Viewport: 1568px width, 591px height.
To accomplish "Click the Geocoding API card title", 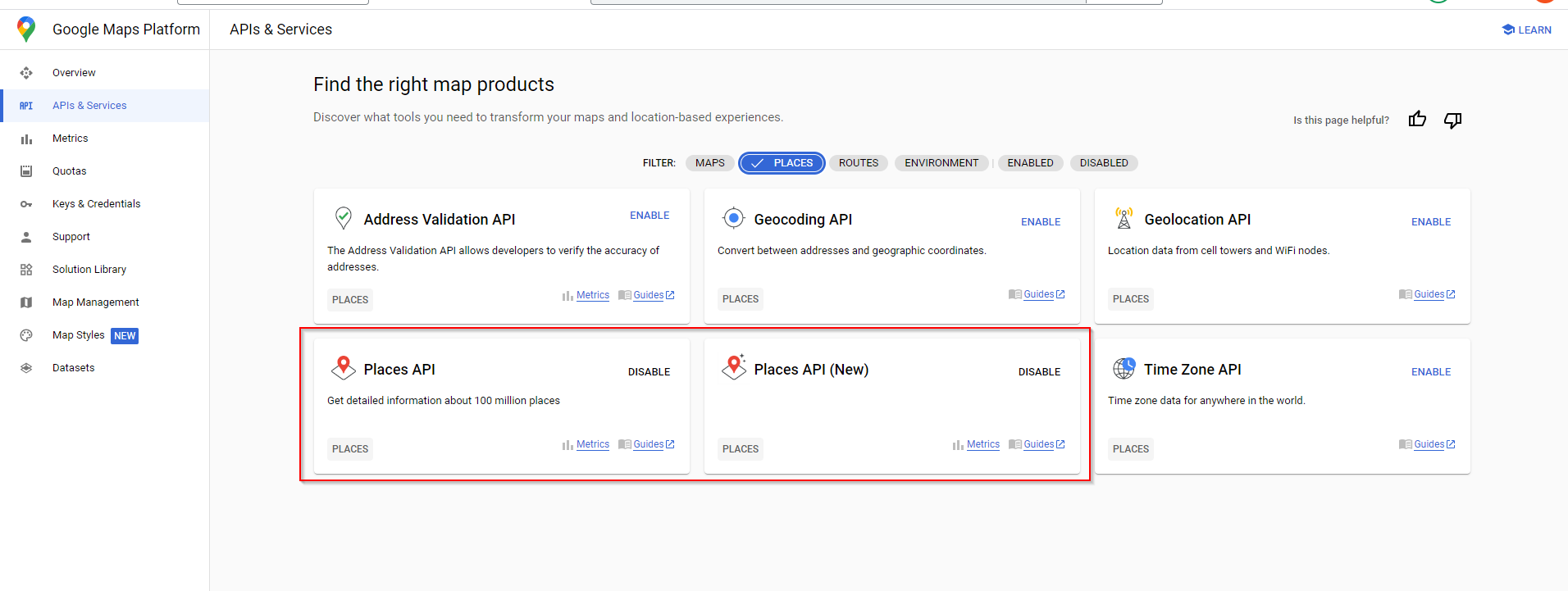I will coord(803,220).
